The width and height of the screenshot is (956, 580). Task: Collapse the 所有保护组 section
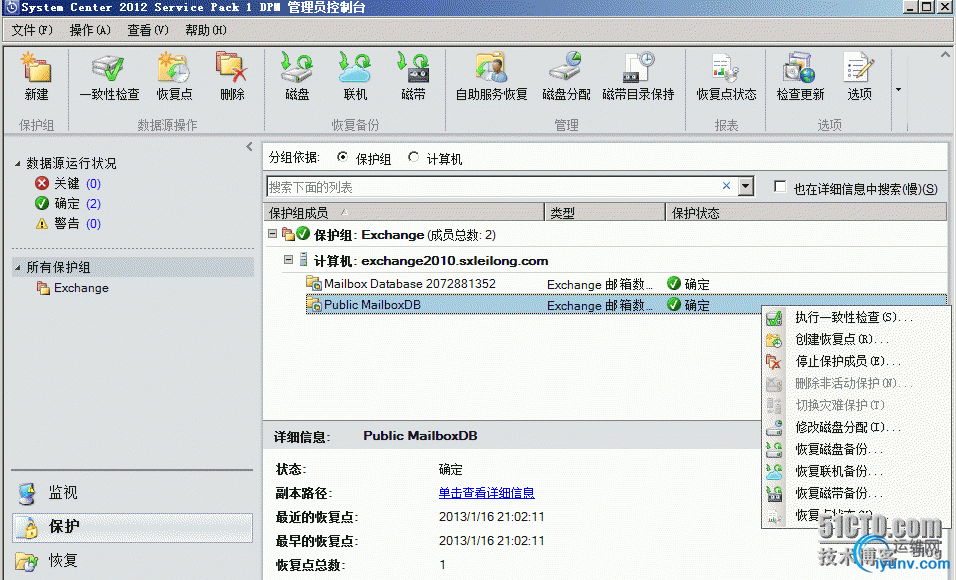pyautogui.click(x=18, y=267)
